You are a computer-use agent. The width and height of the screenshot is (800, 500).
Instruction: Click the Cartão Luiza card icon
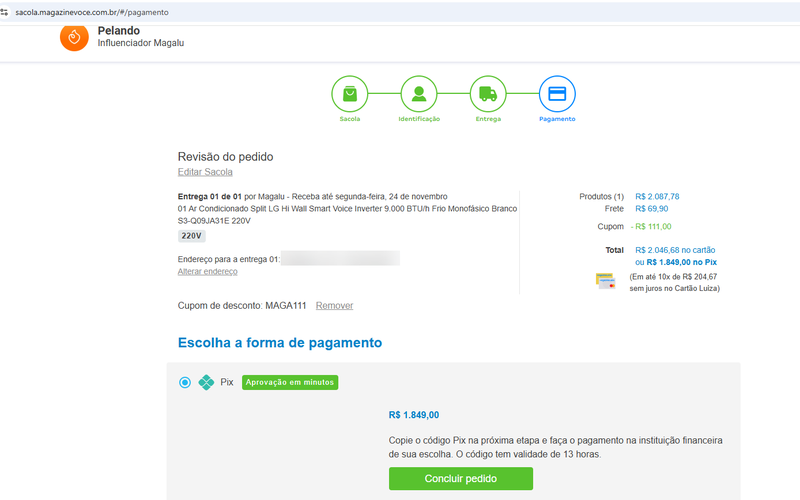tap(605, 281)
